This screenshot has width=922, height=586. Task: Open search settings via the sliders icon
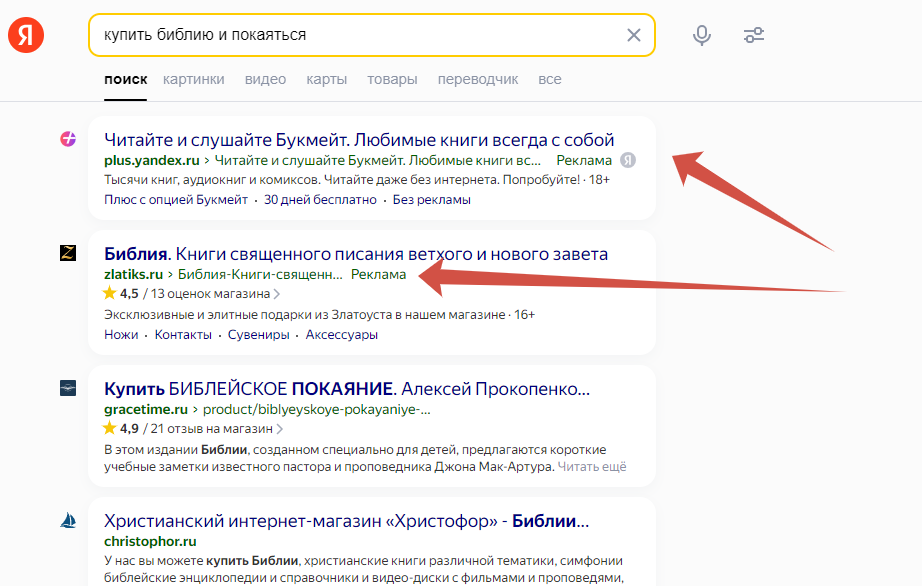pyautogui.click(x=754, y=35)
